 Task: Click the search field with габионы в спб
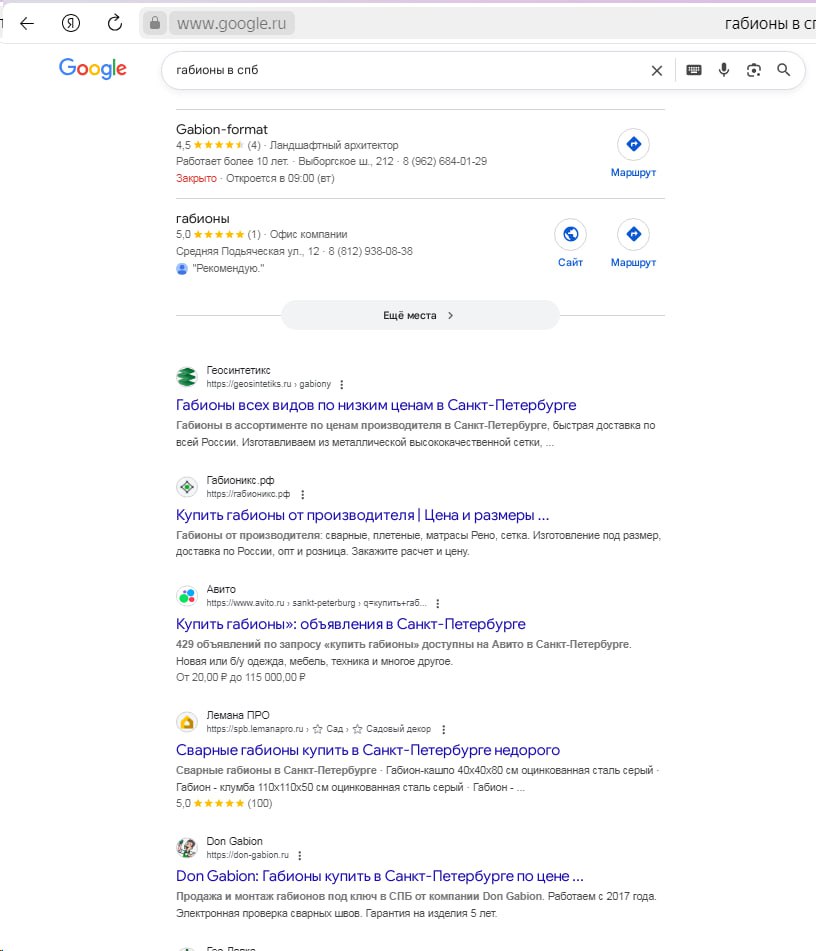pos(400,70)
